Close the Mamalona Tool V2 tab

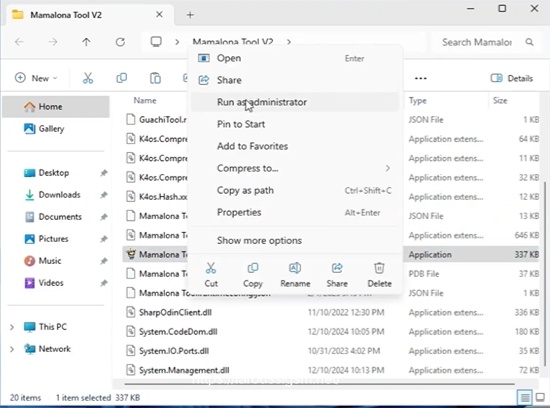tap(159, 14)
